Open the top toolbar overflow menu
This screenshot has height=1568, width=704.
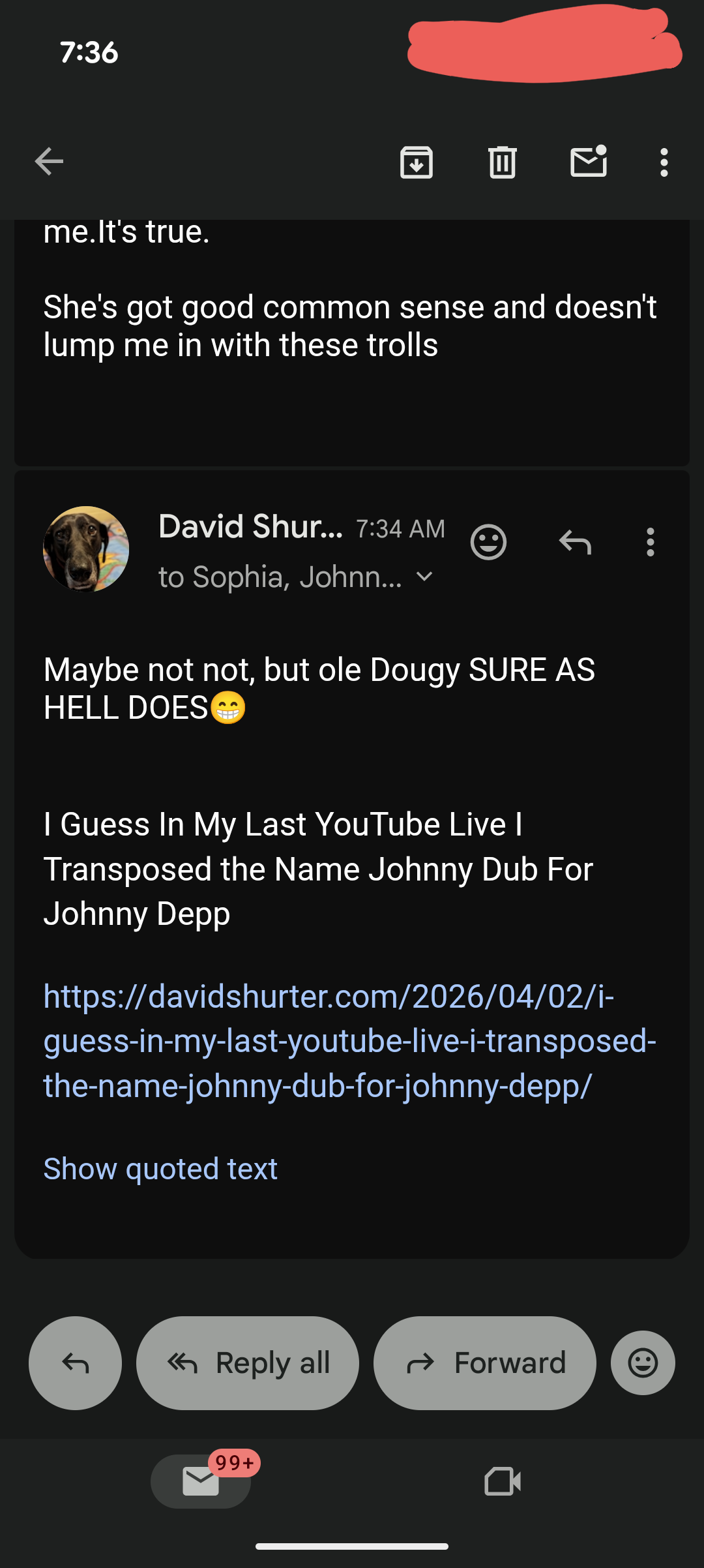click(x=664, y=162)
